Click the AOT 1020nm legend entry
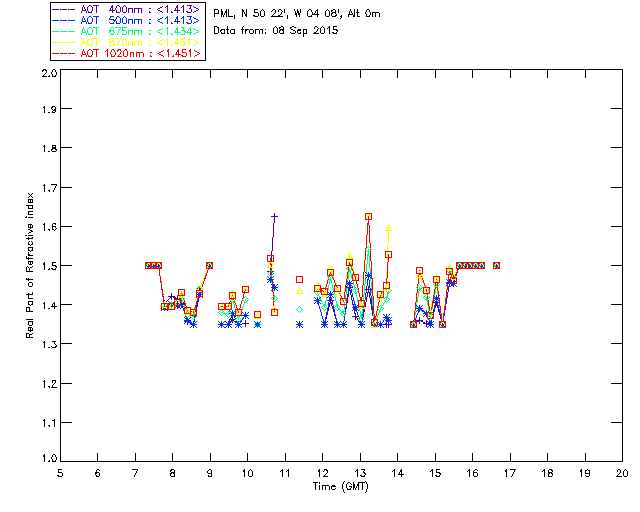The height and width of the screenshot is (512, 640). click(x=127, y=53)
